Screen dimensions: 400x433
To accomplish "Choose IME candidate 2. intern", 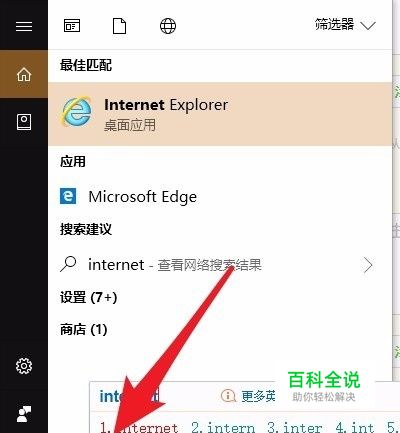I will point(223,427).
